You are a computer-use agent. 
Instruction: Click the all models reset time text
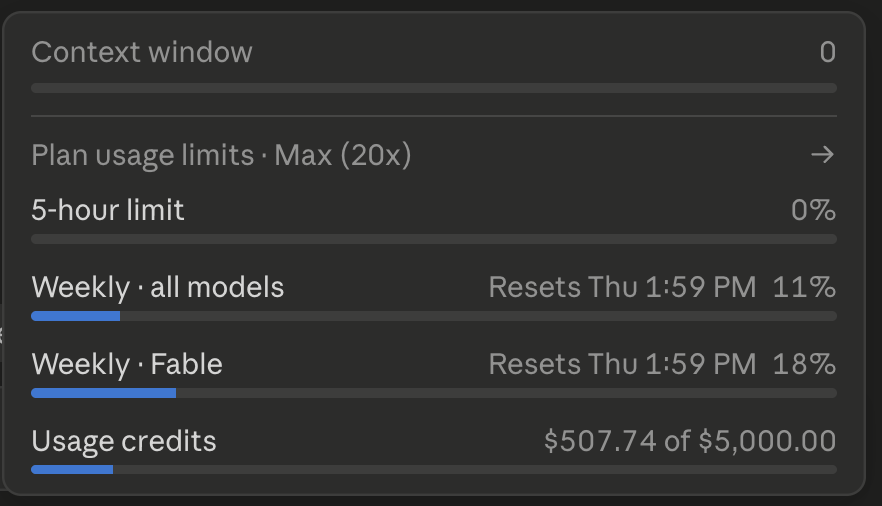pyautogui.click(x=622, y=287)
